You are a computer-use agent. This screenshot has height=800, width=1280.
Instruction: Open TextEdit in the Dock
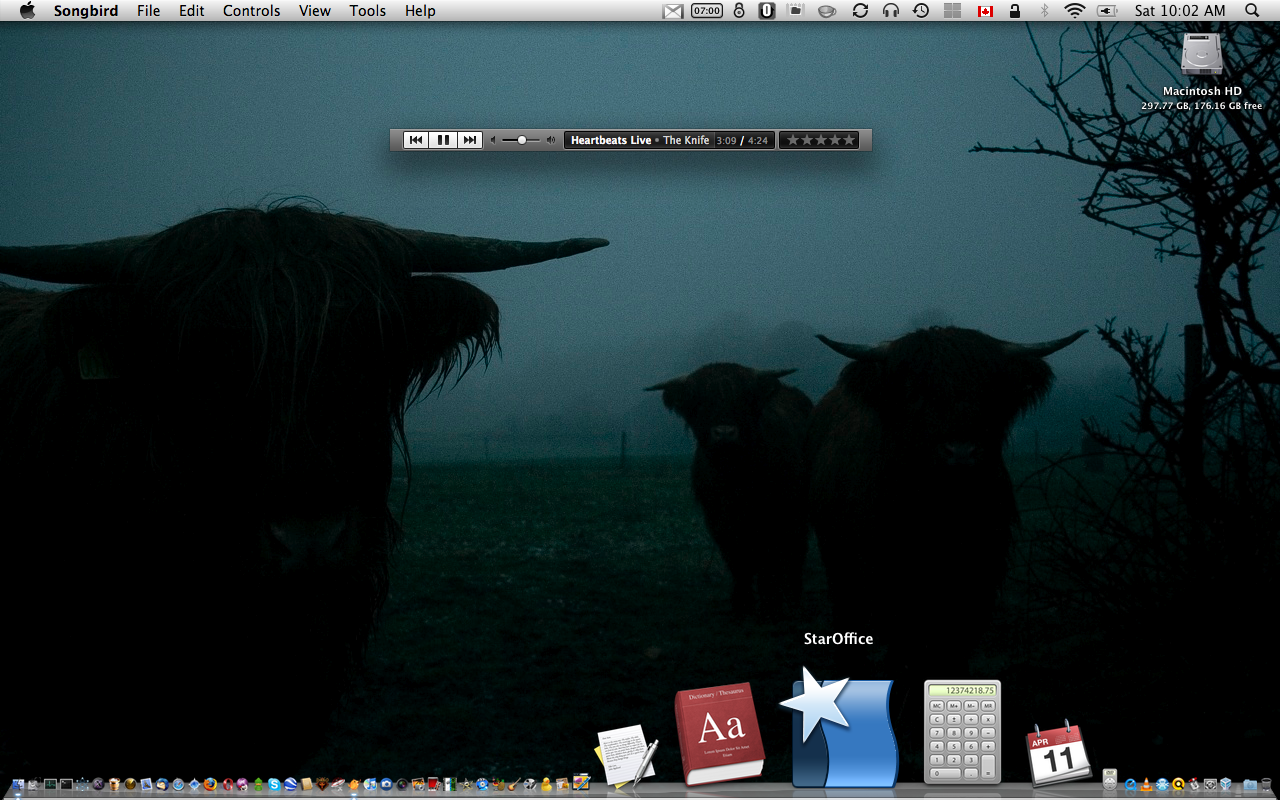[x=627, y=757]
